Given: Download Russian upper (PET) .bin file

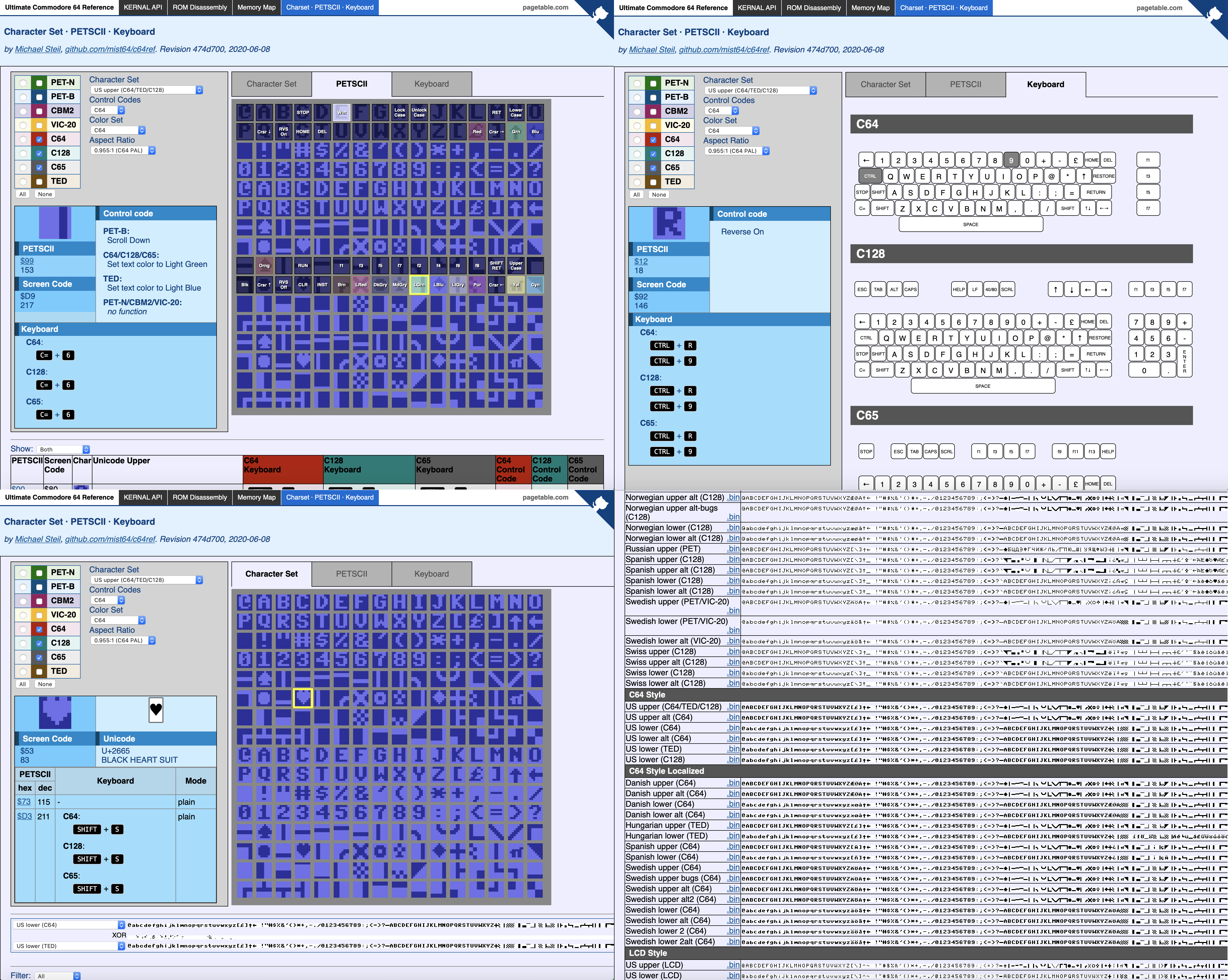Looking at the screenshot, I should click(x=733, y=549).
